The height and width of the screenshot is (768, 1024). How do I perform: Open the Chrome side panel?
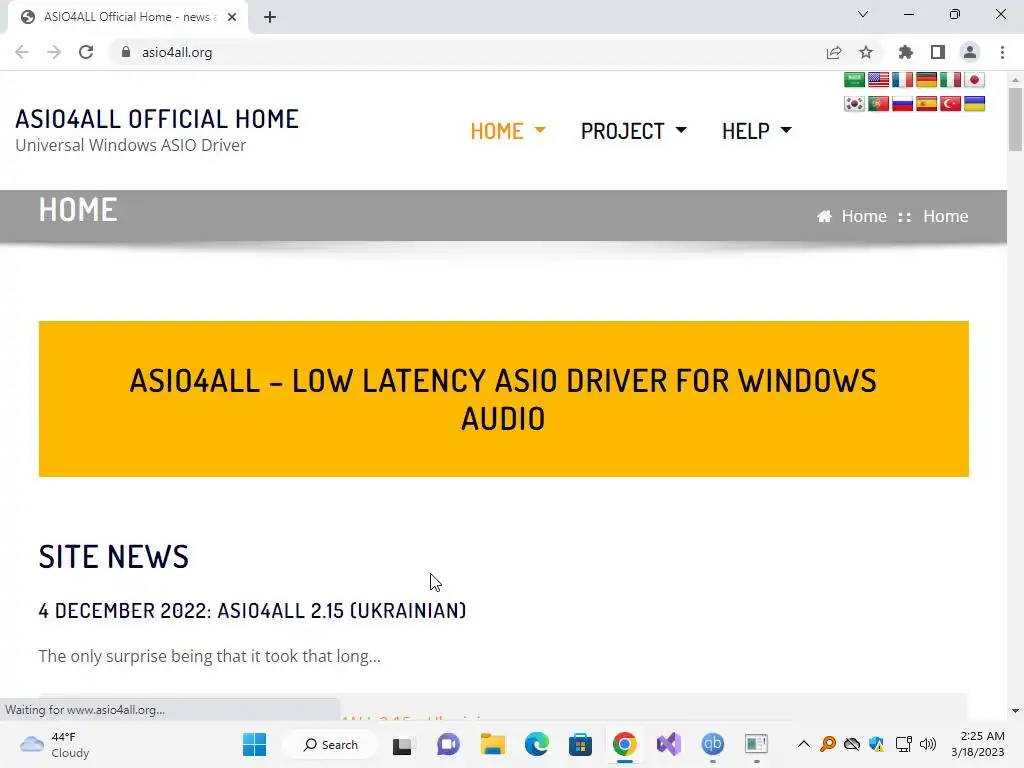click(x=938, y=52)
